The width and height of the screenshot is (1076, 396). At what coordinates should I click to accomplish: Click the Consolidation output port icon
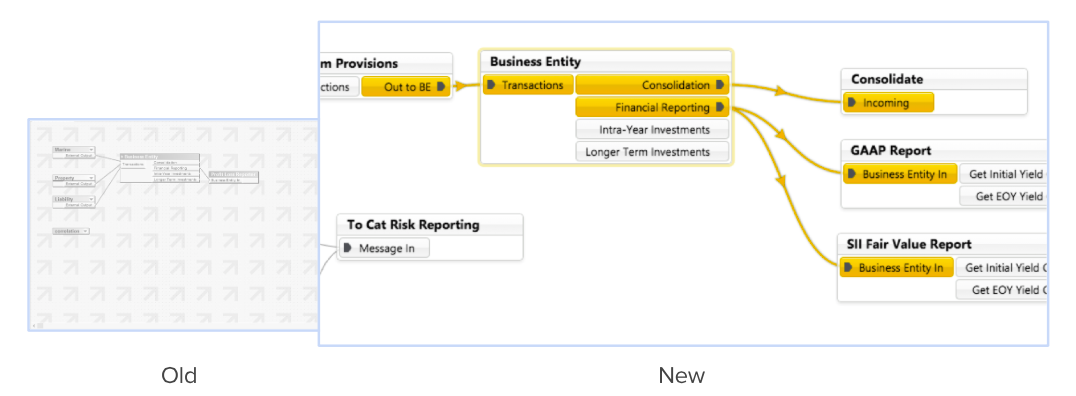click(x=720, y=85)
